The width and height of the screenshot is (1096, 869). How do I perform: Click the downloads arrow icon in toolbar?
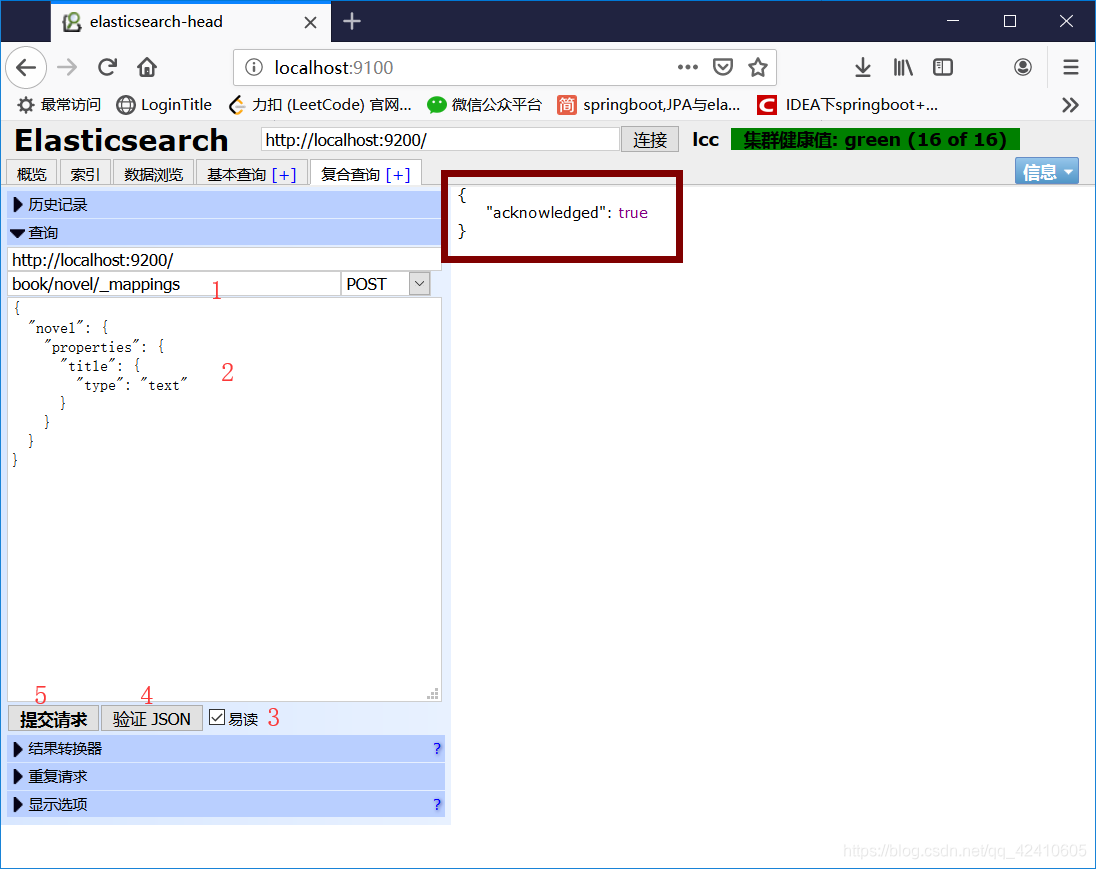pyautogui.click(x=862, y=67)
